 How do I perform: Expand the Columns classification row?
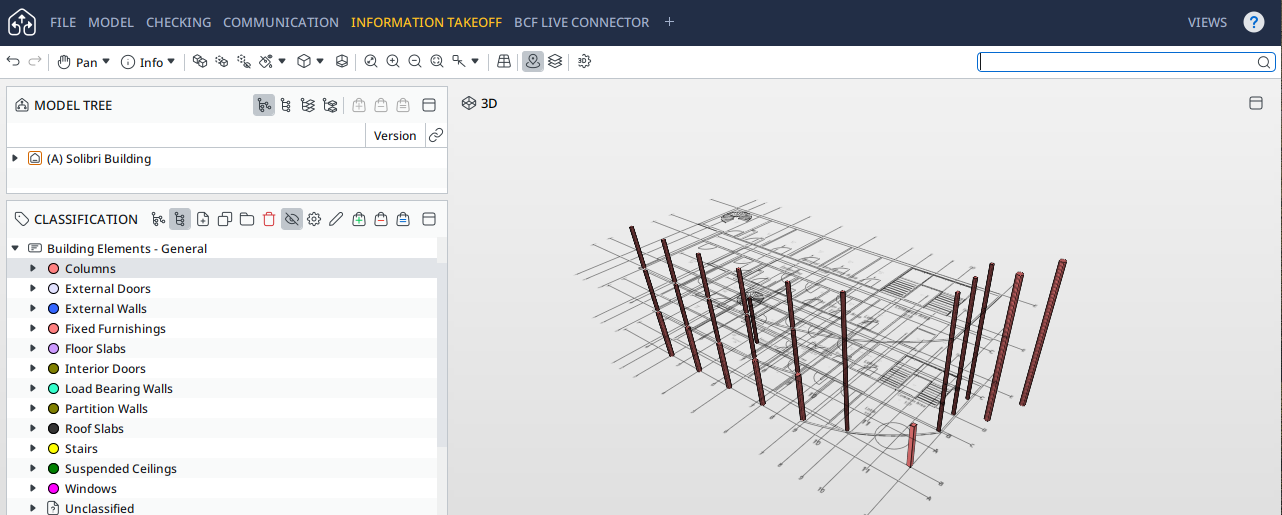click(x=33, y=268)
